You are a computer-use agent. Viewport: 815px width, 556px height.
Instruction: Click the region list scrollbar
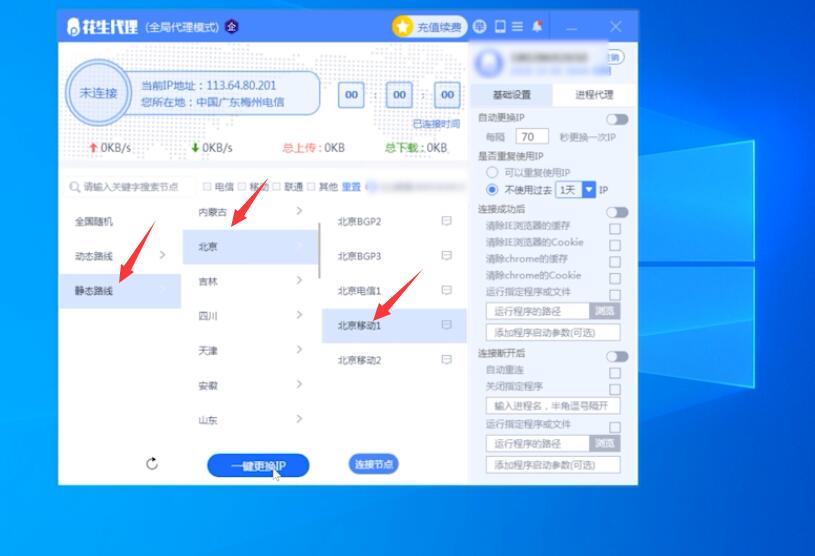[x=319, y=251]
